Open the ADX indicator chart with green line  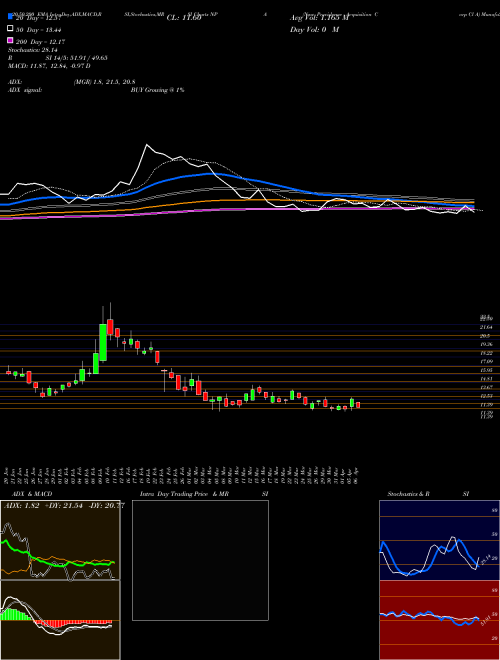(x=60, y=540)
